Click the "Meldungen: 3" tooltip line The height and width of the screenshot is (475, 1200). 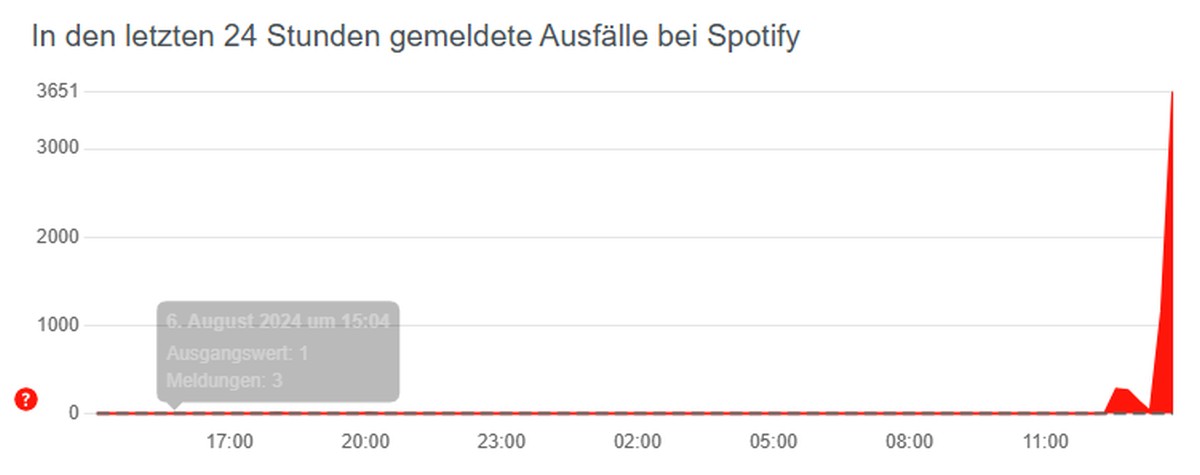pyautogui.click(x=224, y=380)
